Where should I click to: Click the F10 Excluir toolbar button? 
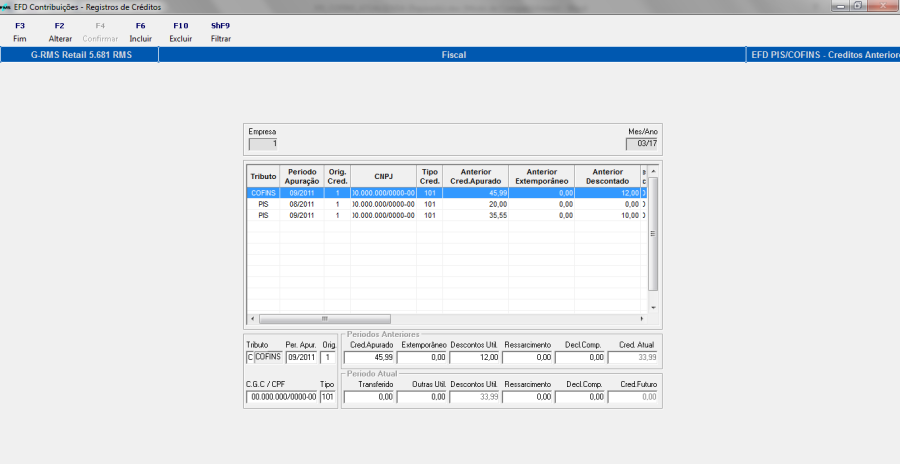click(181, 32)
